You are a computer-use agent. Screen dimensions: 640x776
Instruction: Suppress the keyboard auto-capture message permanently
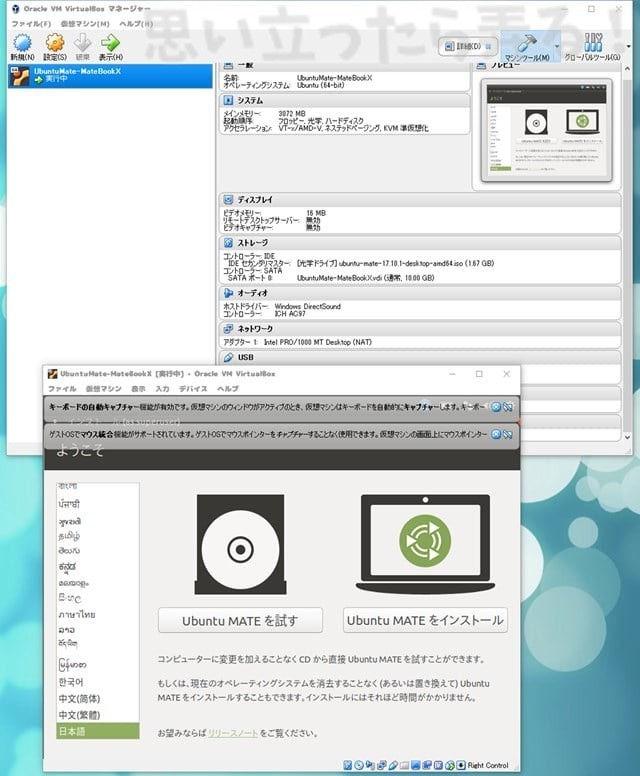pyautogui.click(x=508, y=407)
